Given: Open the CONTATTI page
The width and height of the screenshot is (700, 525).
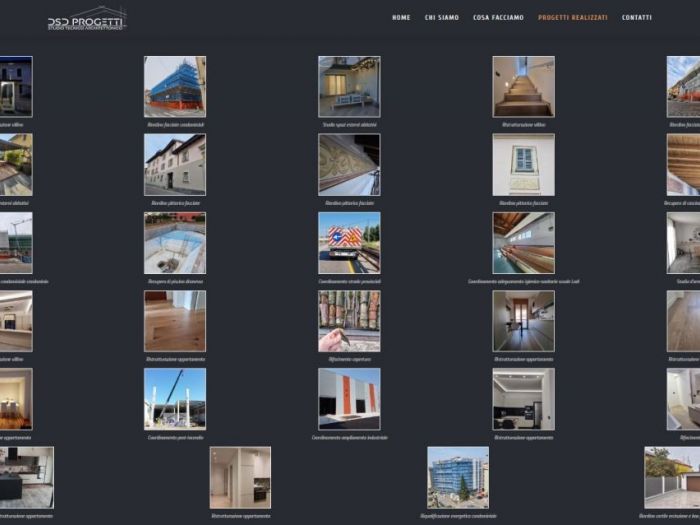Looking at the screenshot, I should (637, 17).
